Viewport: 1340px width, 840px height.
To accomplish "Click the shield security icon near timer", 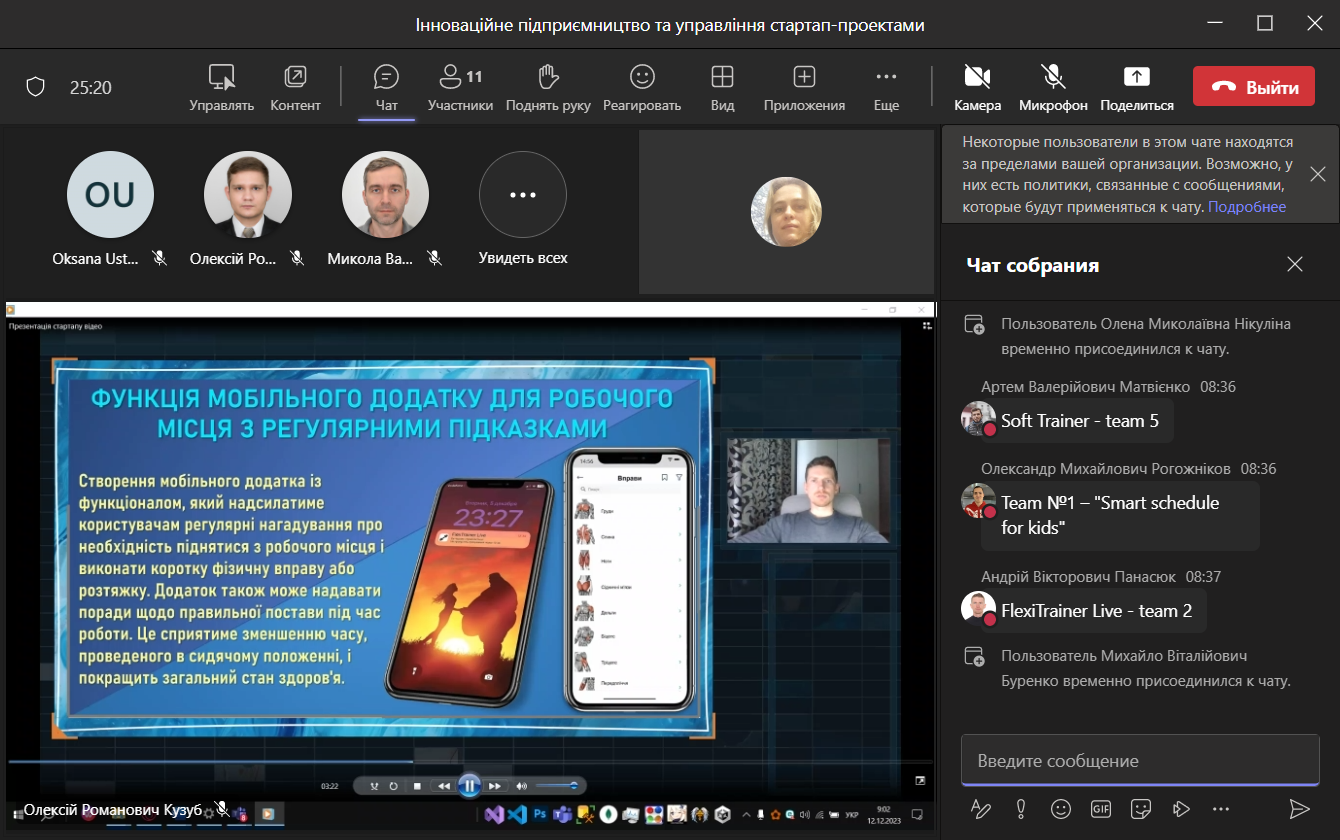I will (36, 87).
